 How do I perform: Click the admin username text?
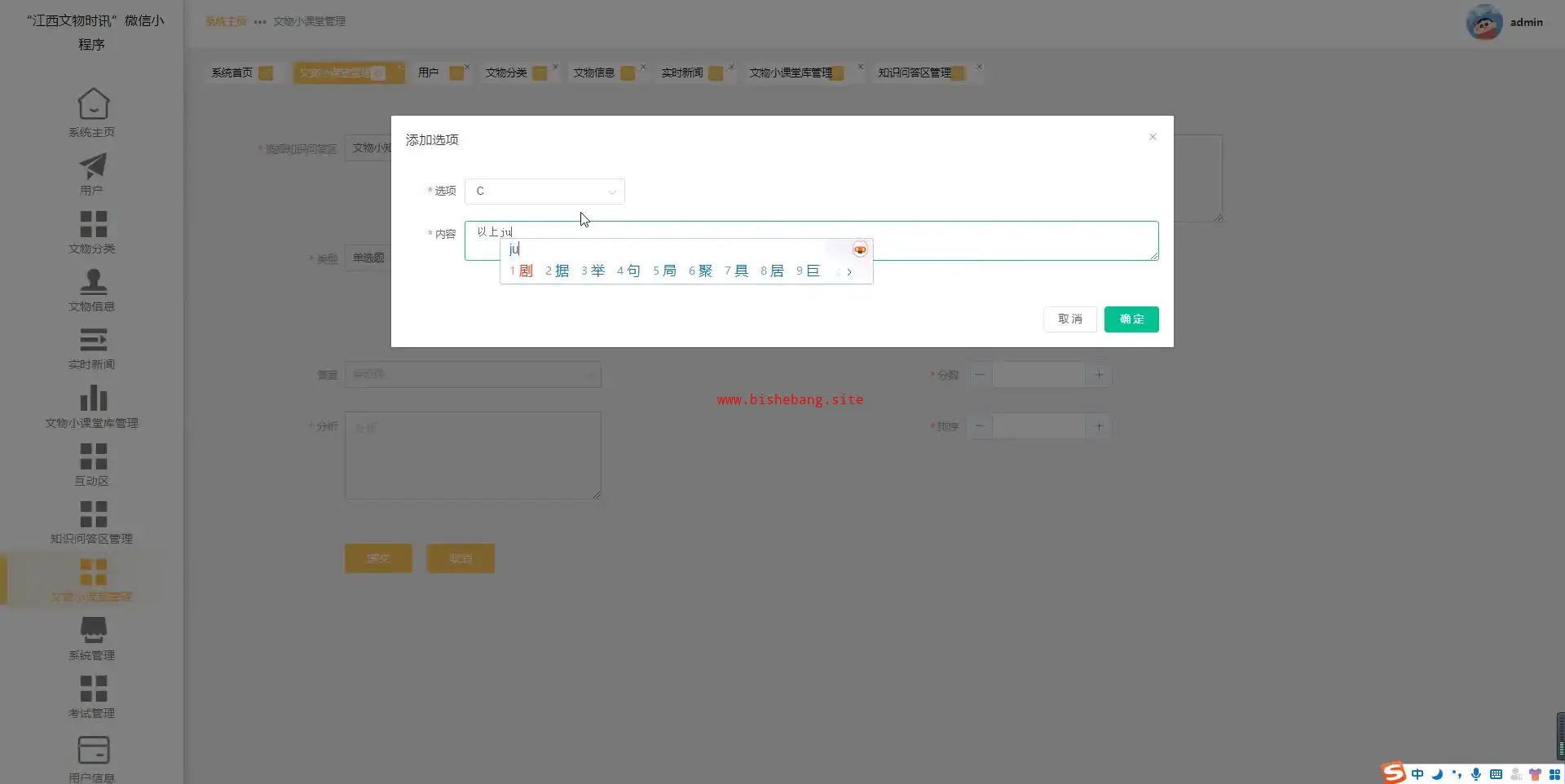(1526, 22)
